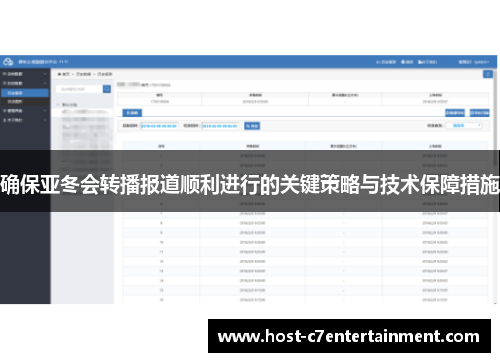Click the first of three header shortcut links

(386, 62)
